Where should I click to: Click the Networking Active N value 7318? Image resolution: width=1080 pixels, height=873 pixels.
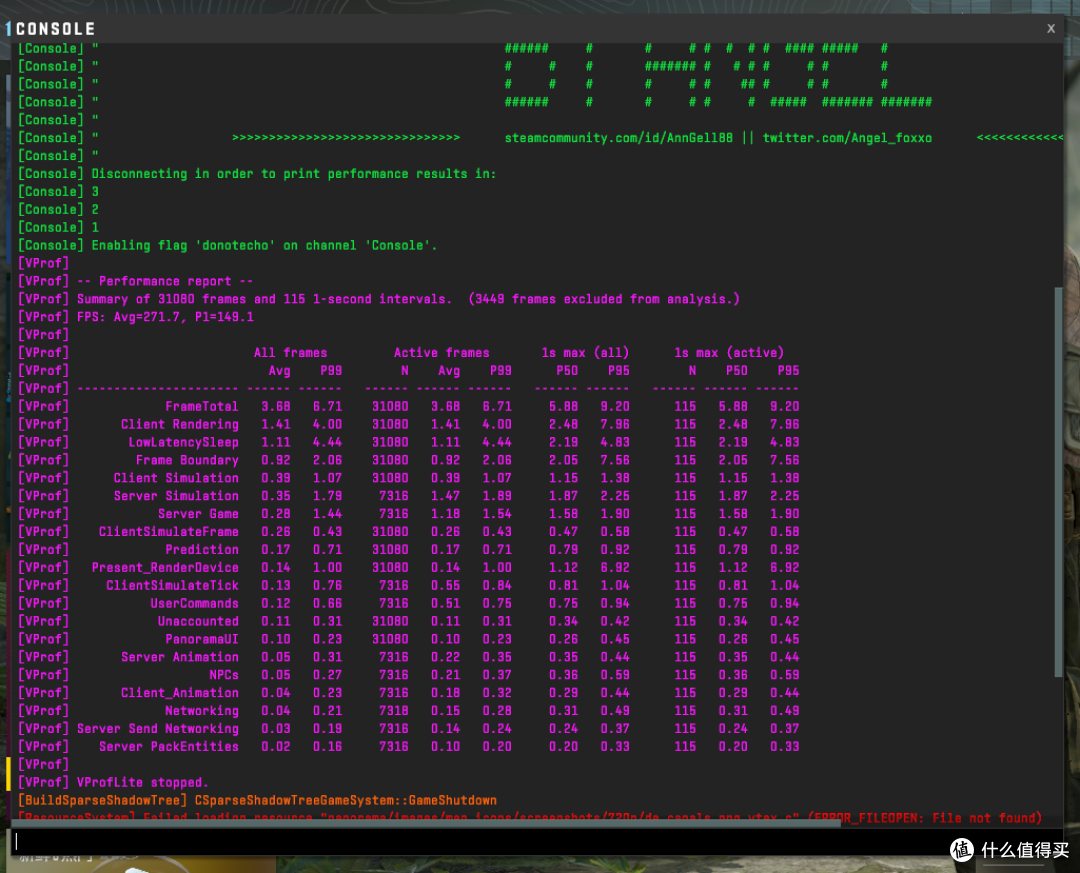click(393, 711)
